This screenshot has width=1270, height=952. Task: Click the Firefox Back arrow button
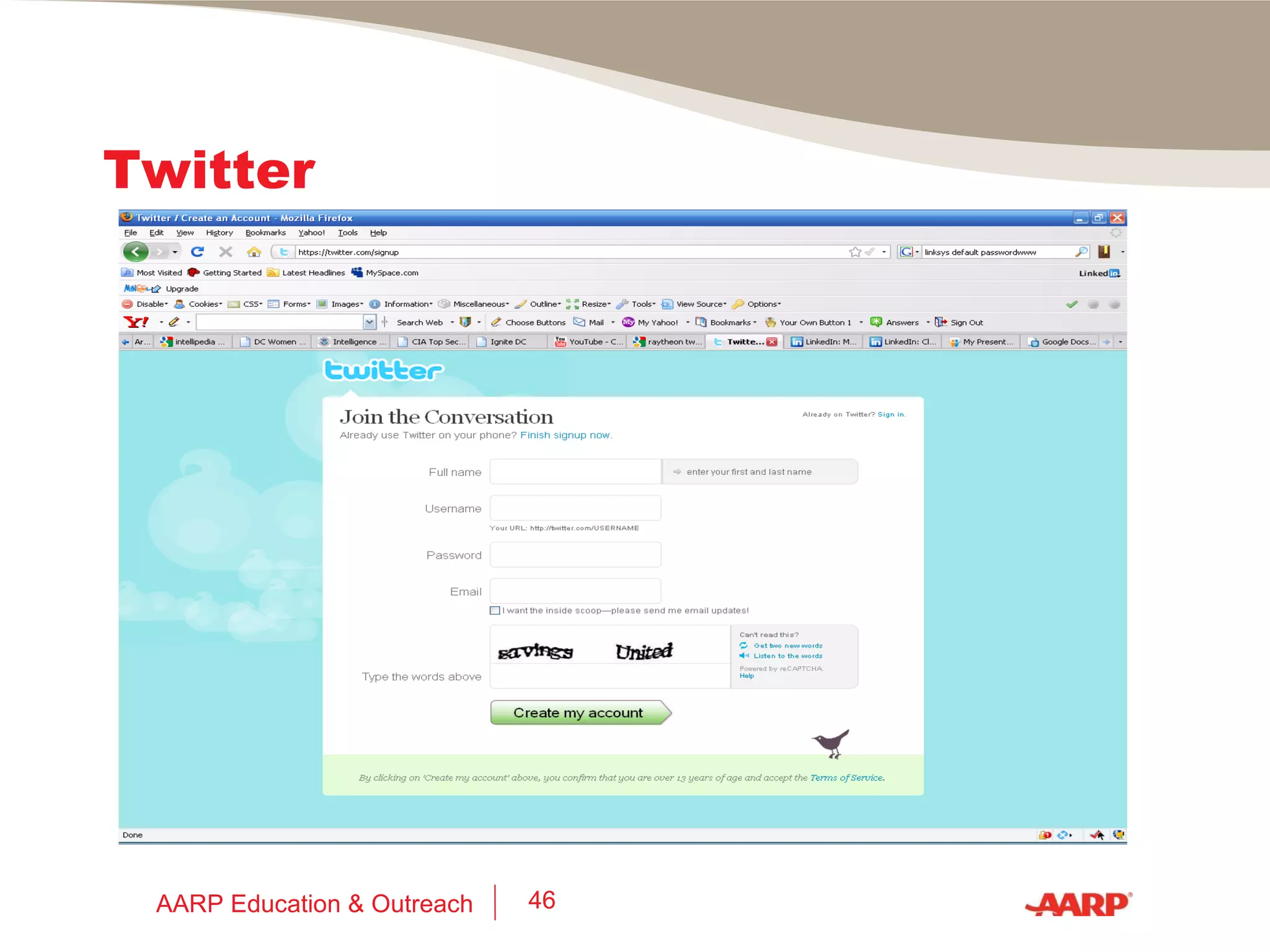(135, 252)
